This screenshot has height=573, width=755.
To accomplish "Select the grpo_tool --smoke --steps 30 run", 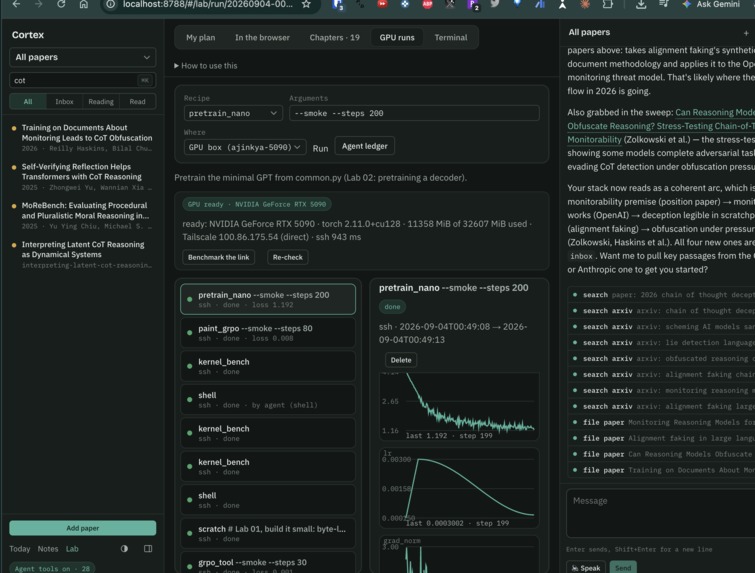I will pyautogui.click(x=268, y=563).
